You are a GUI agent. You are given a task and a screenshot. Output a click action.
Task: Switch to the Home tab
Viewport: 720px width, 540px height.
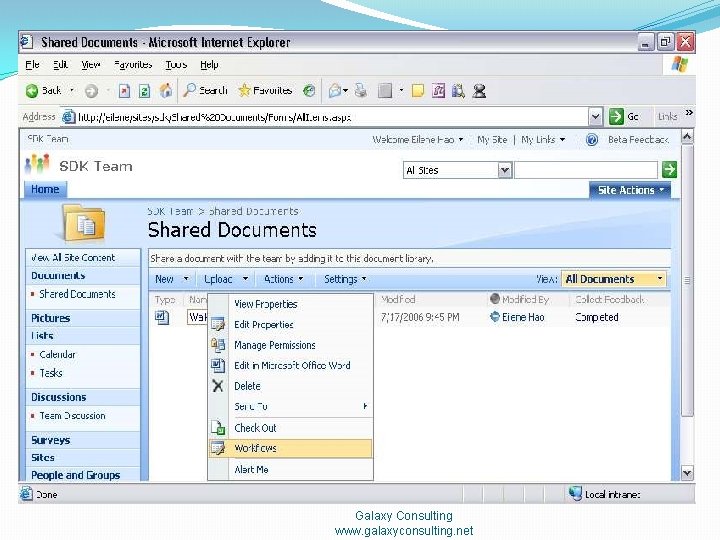(x=45, y=189)
